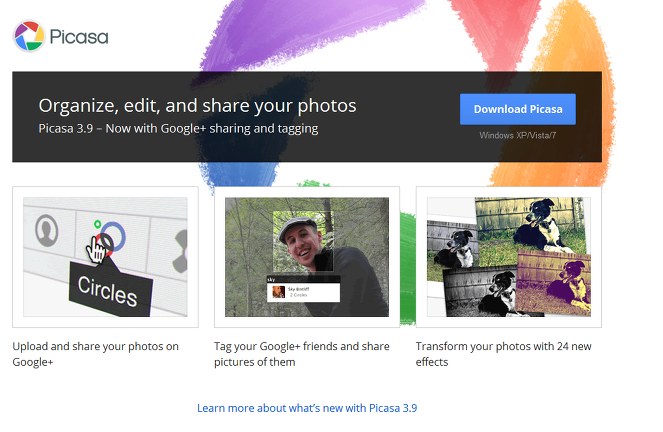
Task: Click 'Picasa 3.9 – Now with Google+' subtitle
Action: pyautogui.click(x=178, y=129)
